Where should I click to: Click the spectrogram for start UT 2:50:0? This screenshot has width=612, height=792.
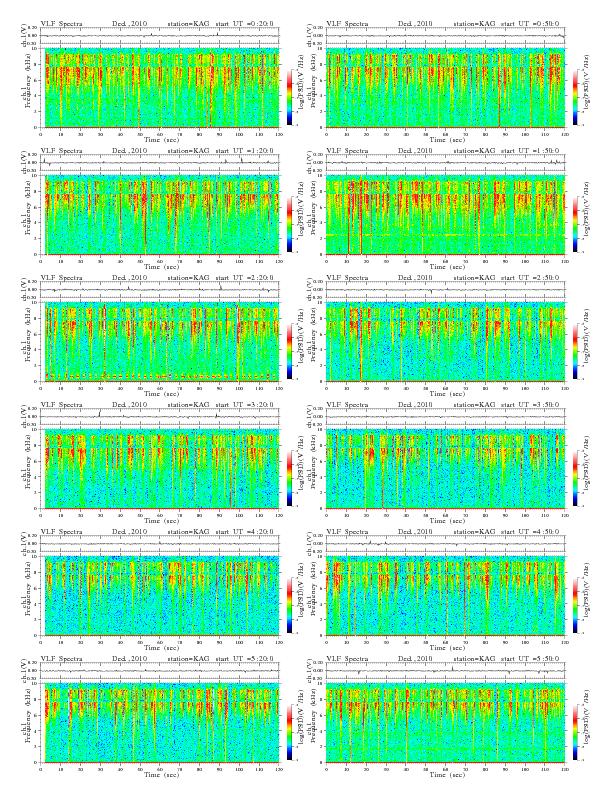[446, 341]
